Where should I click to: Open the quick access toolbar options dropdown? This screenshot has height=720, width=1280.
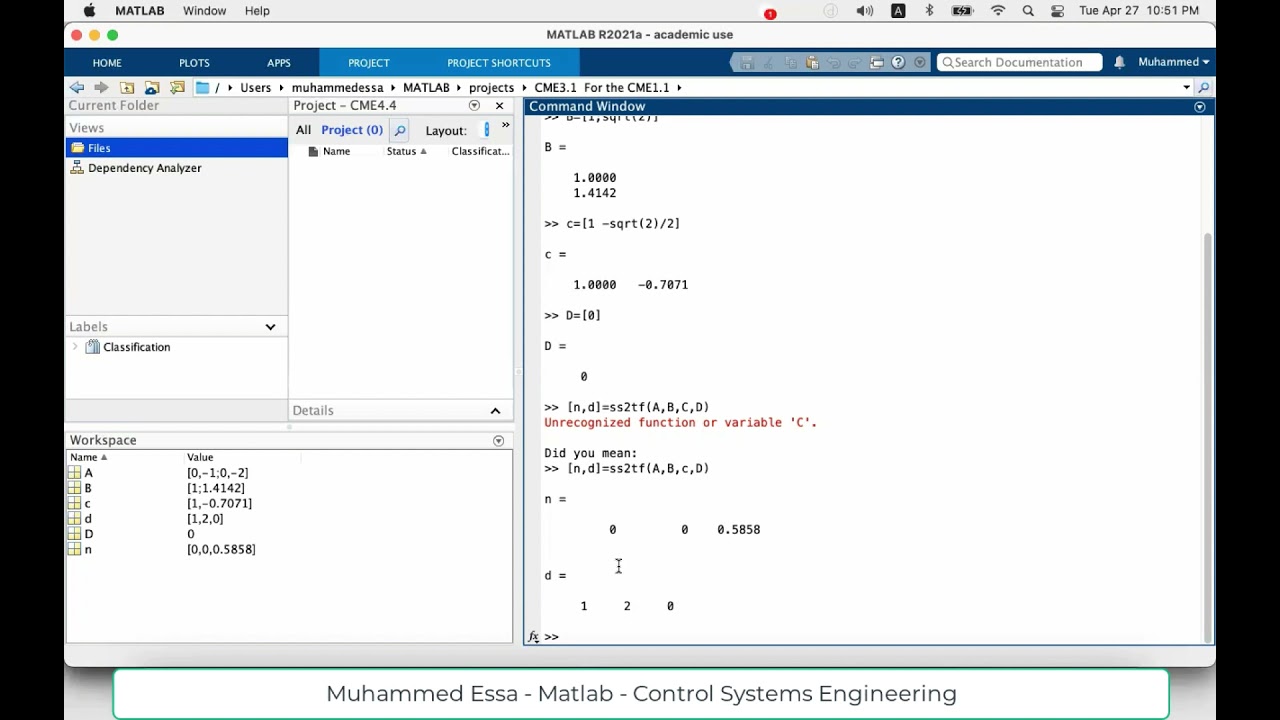(920, 62)
